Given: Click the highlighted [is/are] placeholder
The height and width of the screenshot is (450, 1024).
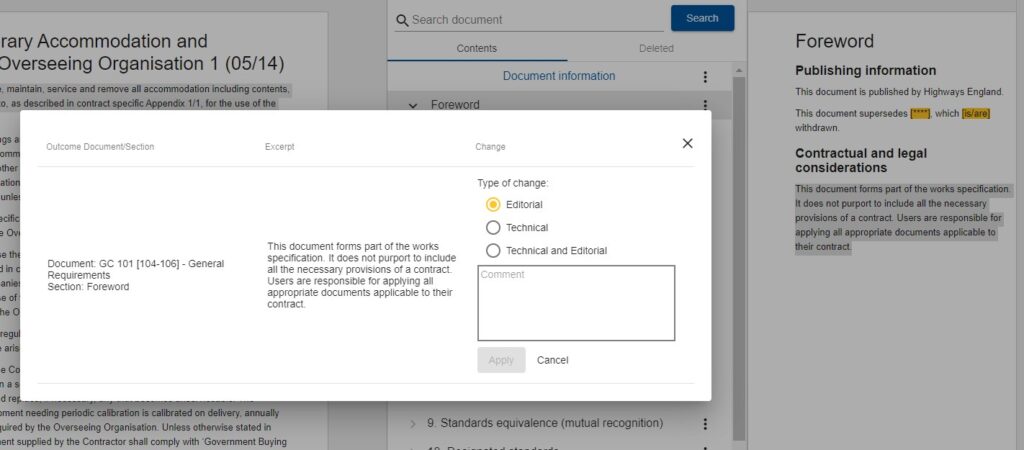Looking at the screenshot, I should tap(975, 113).
